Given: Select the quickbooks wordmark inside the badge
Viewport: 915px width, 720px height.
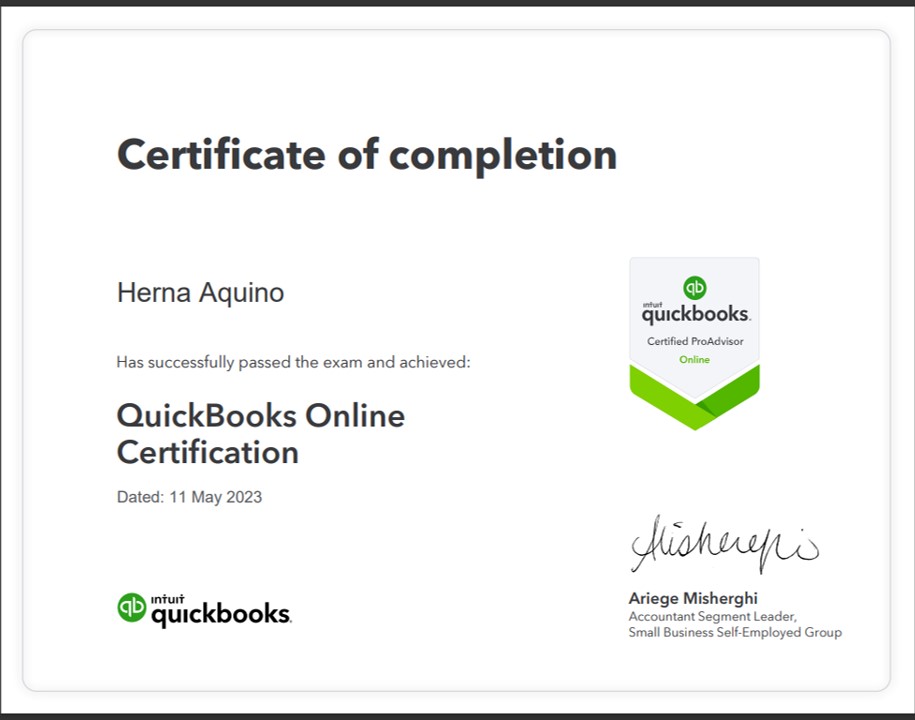Looking at the screenshot, I should pyautogui.click(x=694, y=314).
